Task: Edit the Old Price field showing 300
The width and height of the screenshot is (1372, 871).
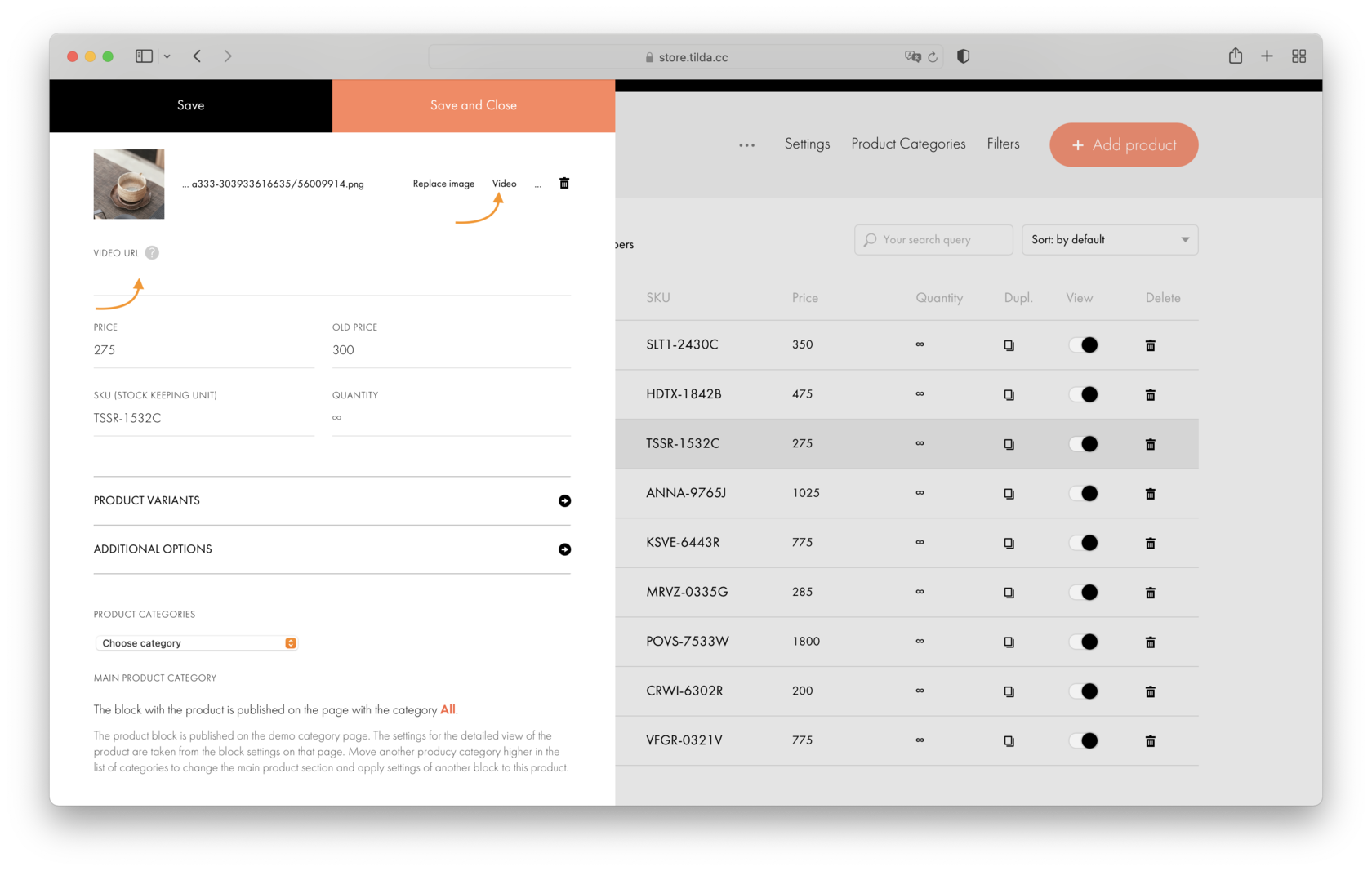Action: pos(451,350)
